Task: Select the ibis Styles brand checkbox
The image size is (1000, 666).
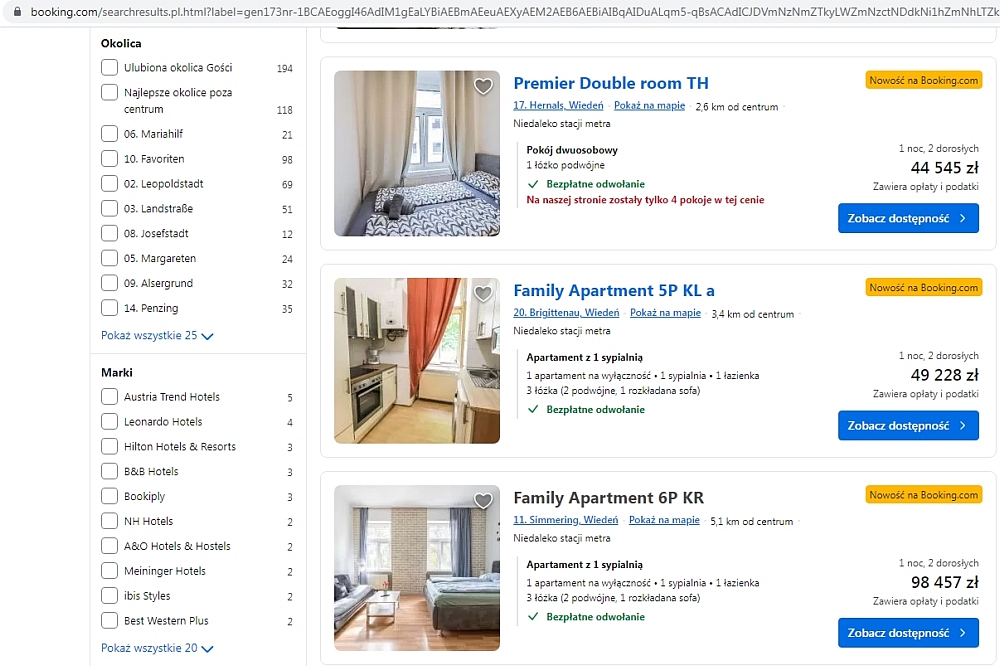Action: pyautogui.click(x=109, y=596)
